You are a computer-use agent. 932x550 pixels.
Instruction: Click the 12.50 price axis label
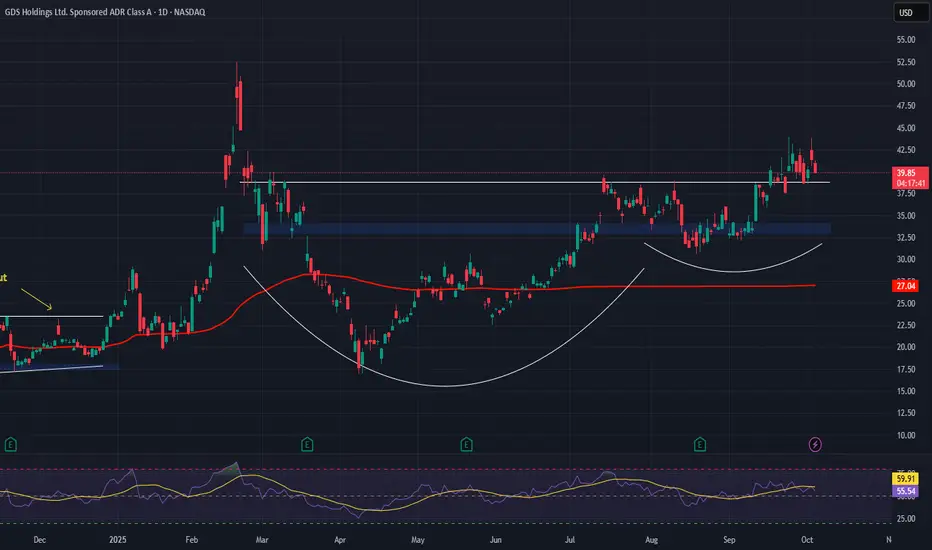point(906,413)
